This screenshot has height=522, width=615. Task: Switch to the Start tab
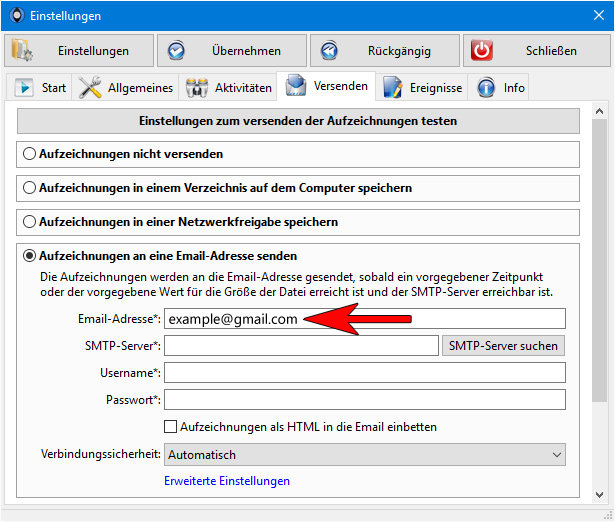click(x=39, y=87)
